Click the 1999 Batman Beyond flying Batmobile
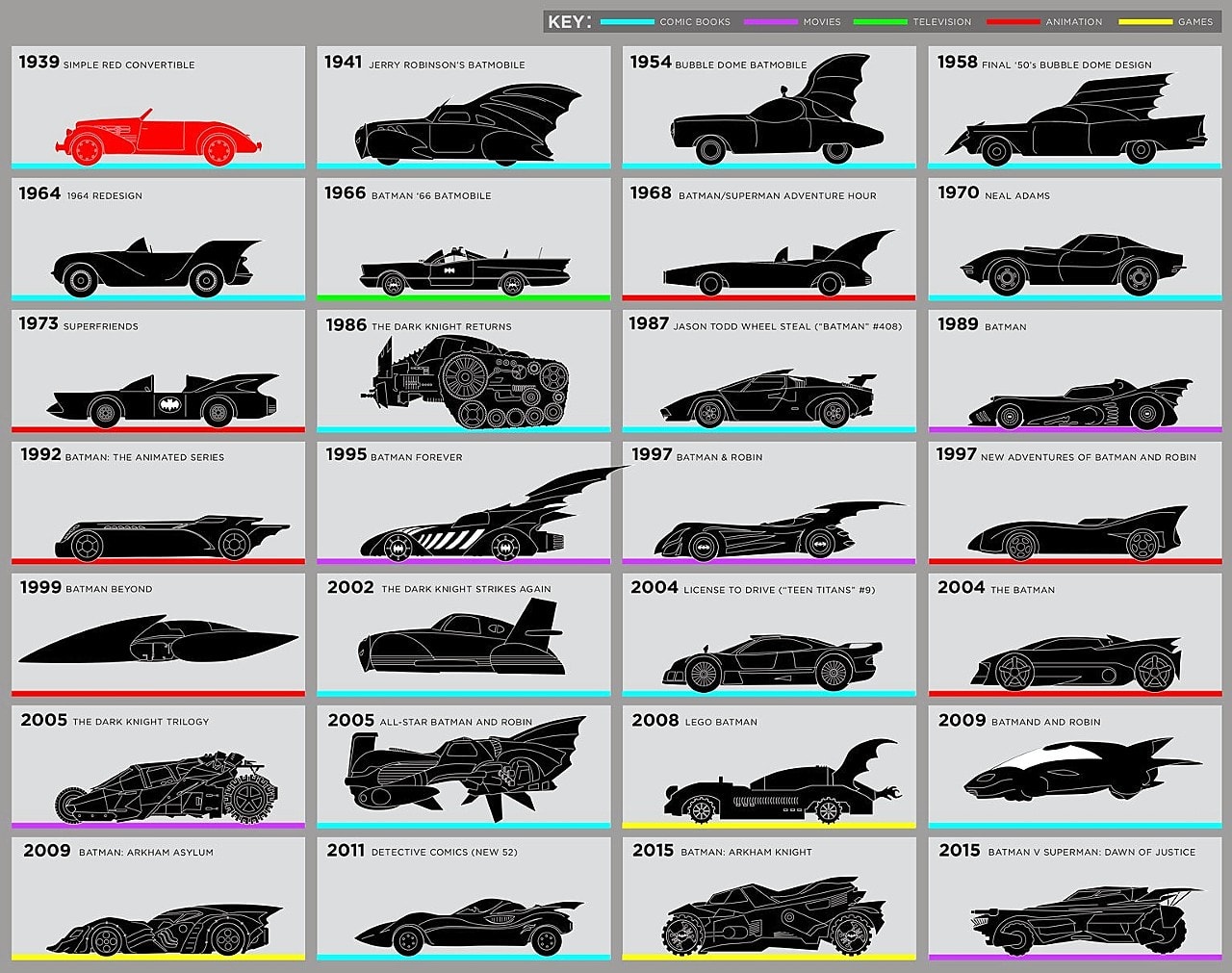Image resolution: width=1232 pixels, height=973 pixels. coord(159,640)
